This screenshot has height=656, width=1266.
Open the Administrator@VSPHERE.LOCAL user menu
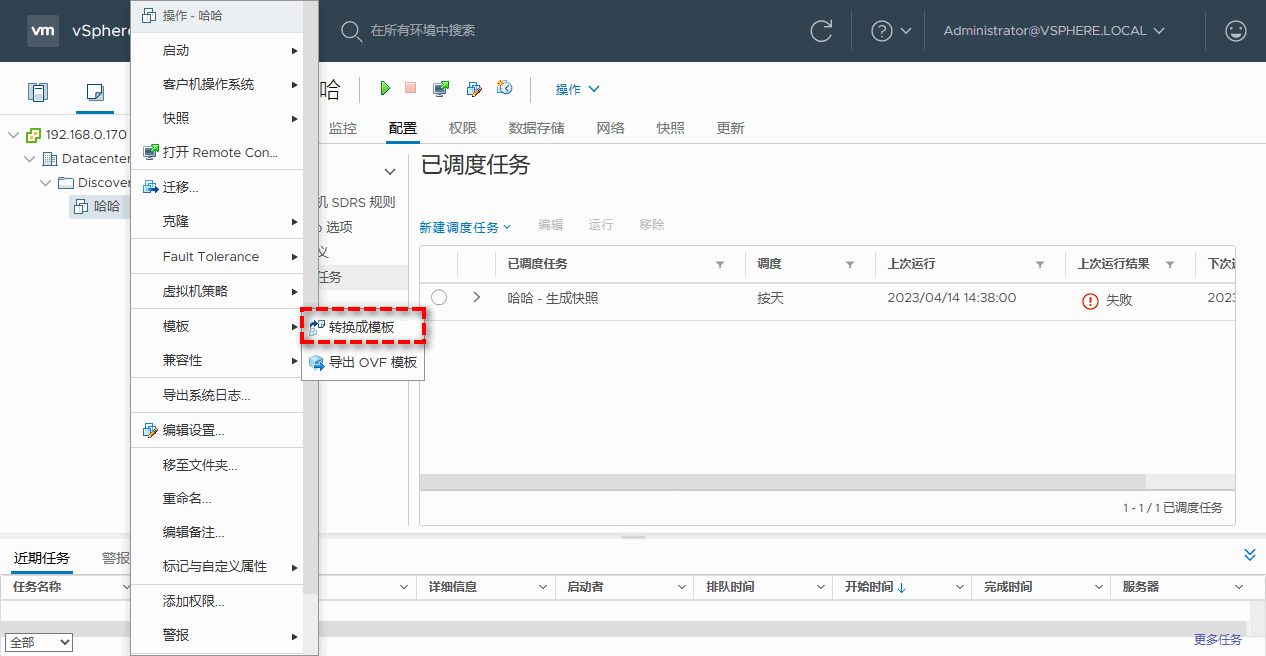[x=1054, y=31]
